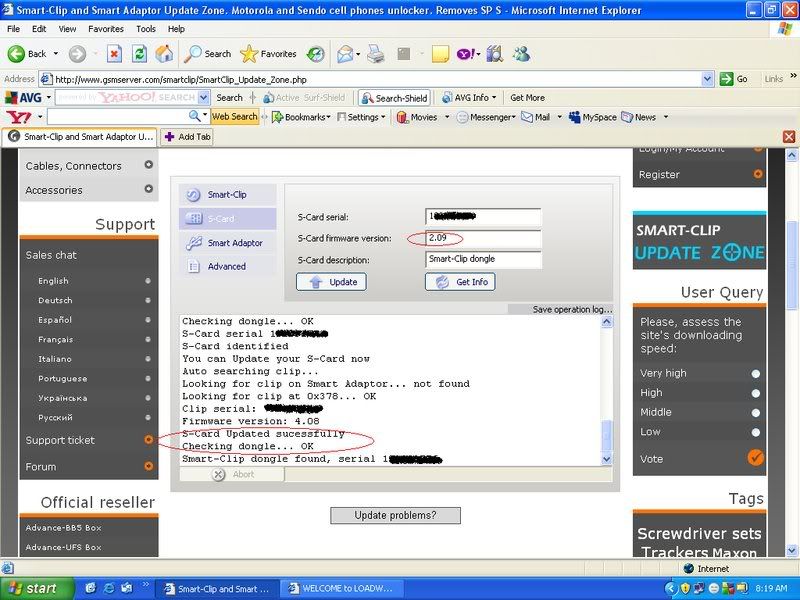Image resolution: width=800 pixels, height=600 pixels.
Task: Open the Forum sidebar link
Action: coord(41,466)
